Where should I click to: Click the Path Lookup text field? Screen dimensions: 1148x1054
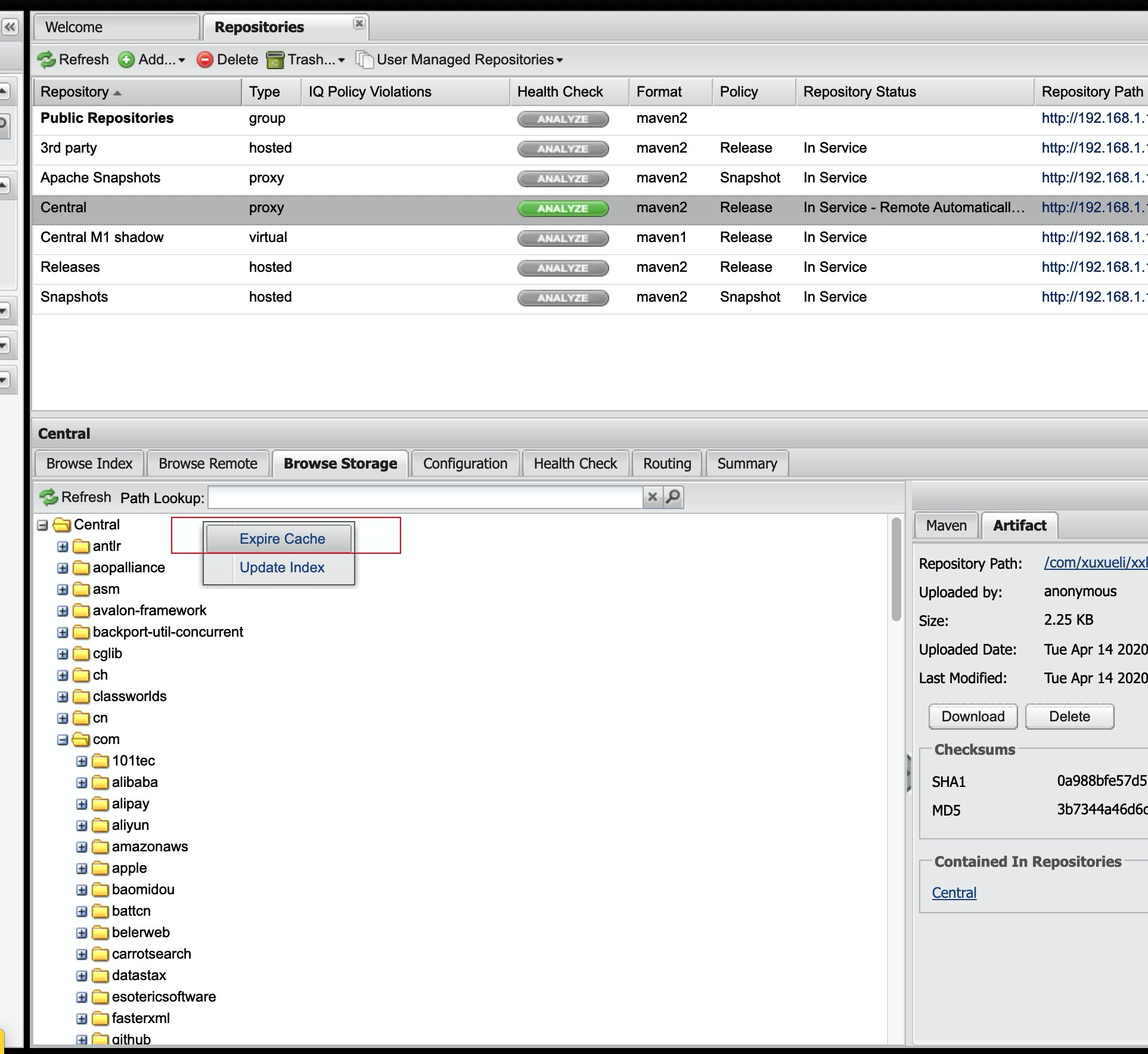click(424, 497)
